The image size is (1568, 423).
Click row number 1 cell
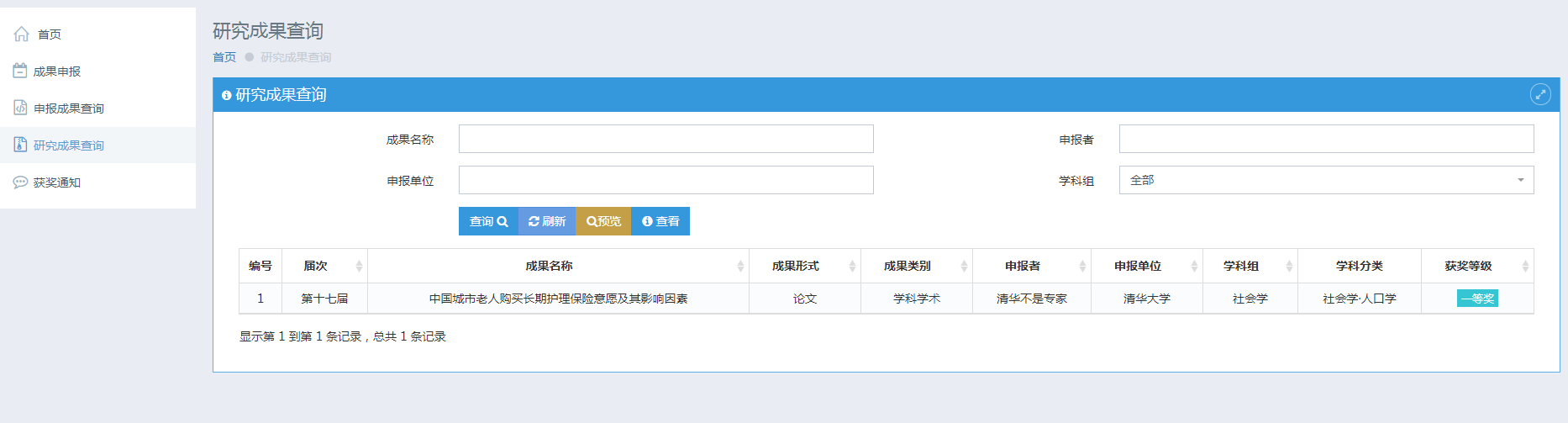click(x=260, y=299)
